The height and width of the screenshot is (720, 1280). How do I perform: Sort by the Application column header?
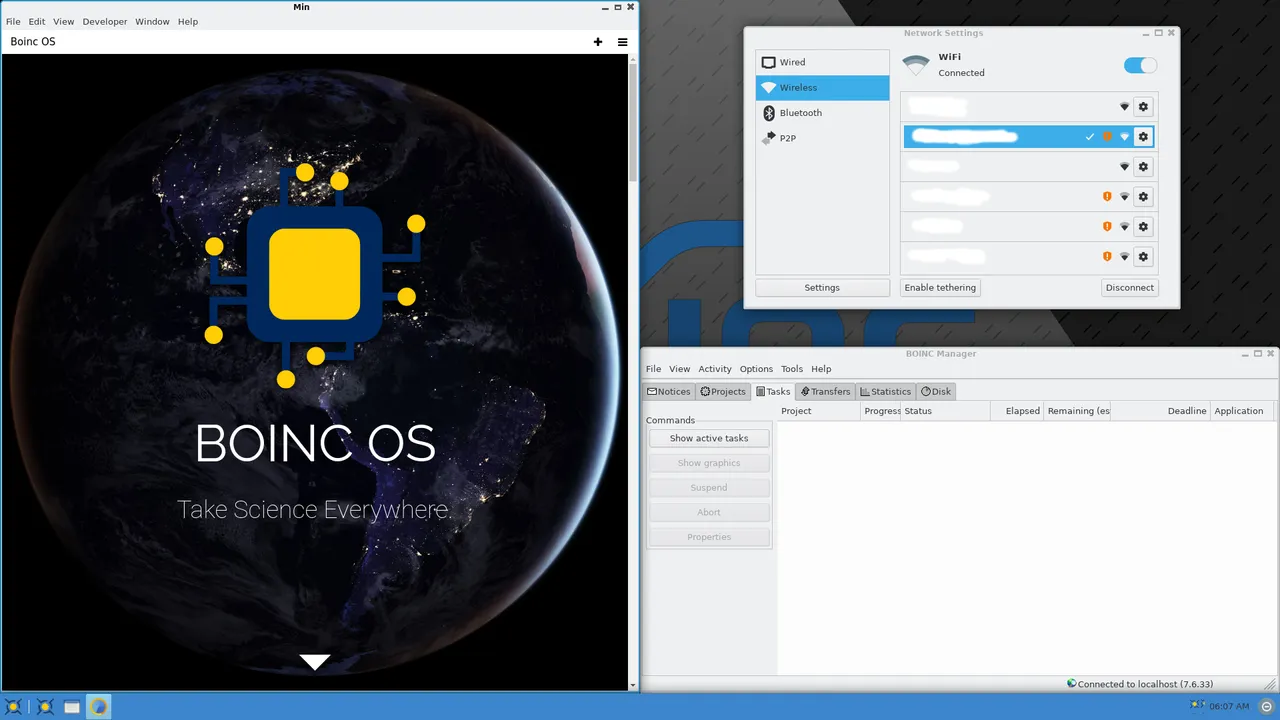1243,411
